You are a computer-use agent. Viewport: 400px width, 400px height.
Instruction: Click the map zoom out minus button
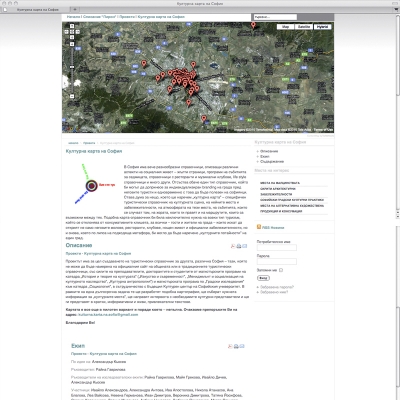click(72, 96)
